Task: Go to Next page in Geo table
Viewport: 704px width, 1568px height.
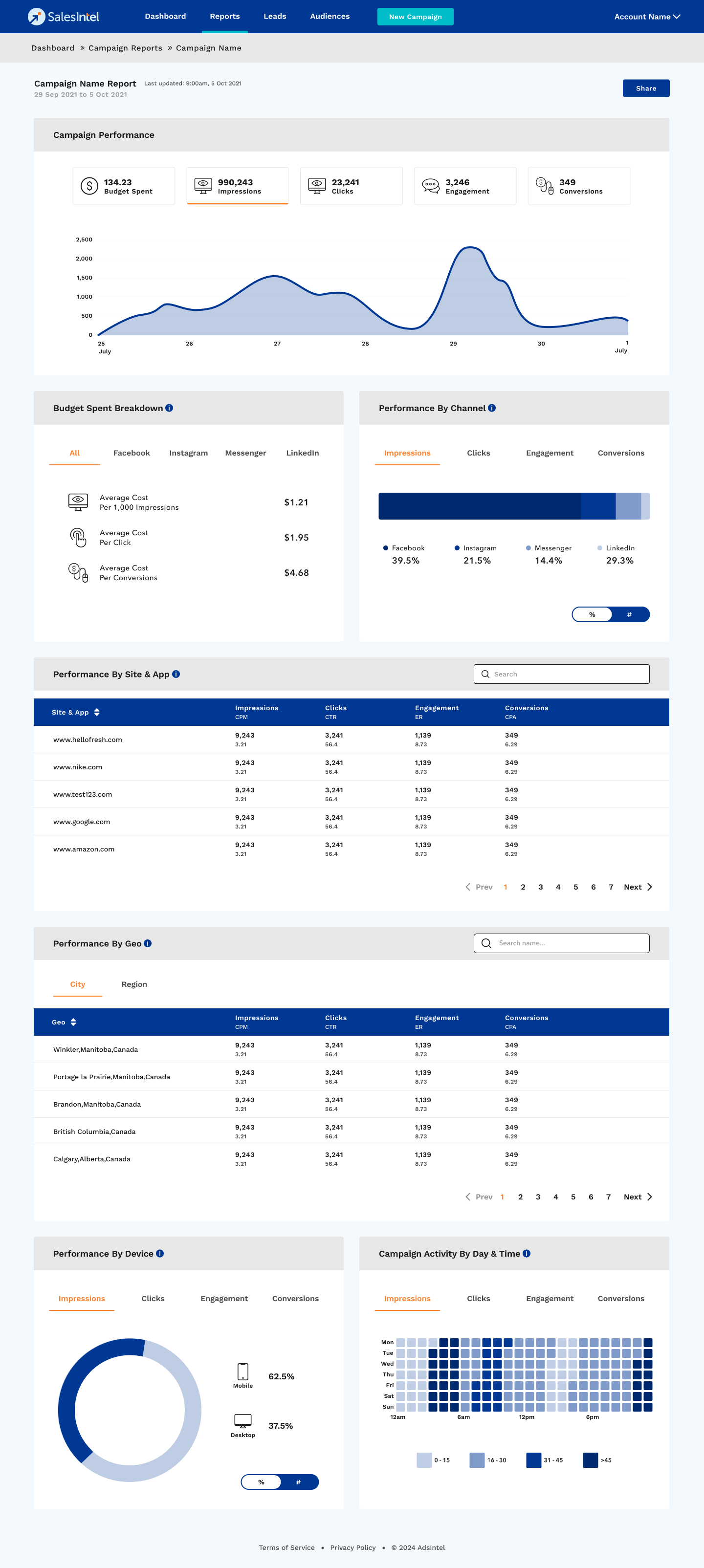Action: click(637, 1197)
